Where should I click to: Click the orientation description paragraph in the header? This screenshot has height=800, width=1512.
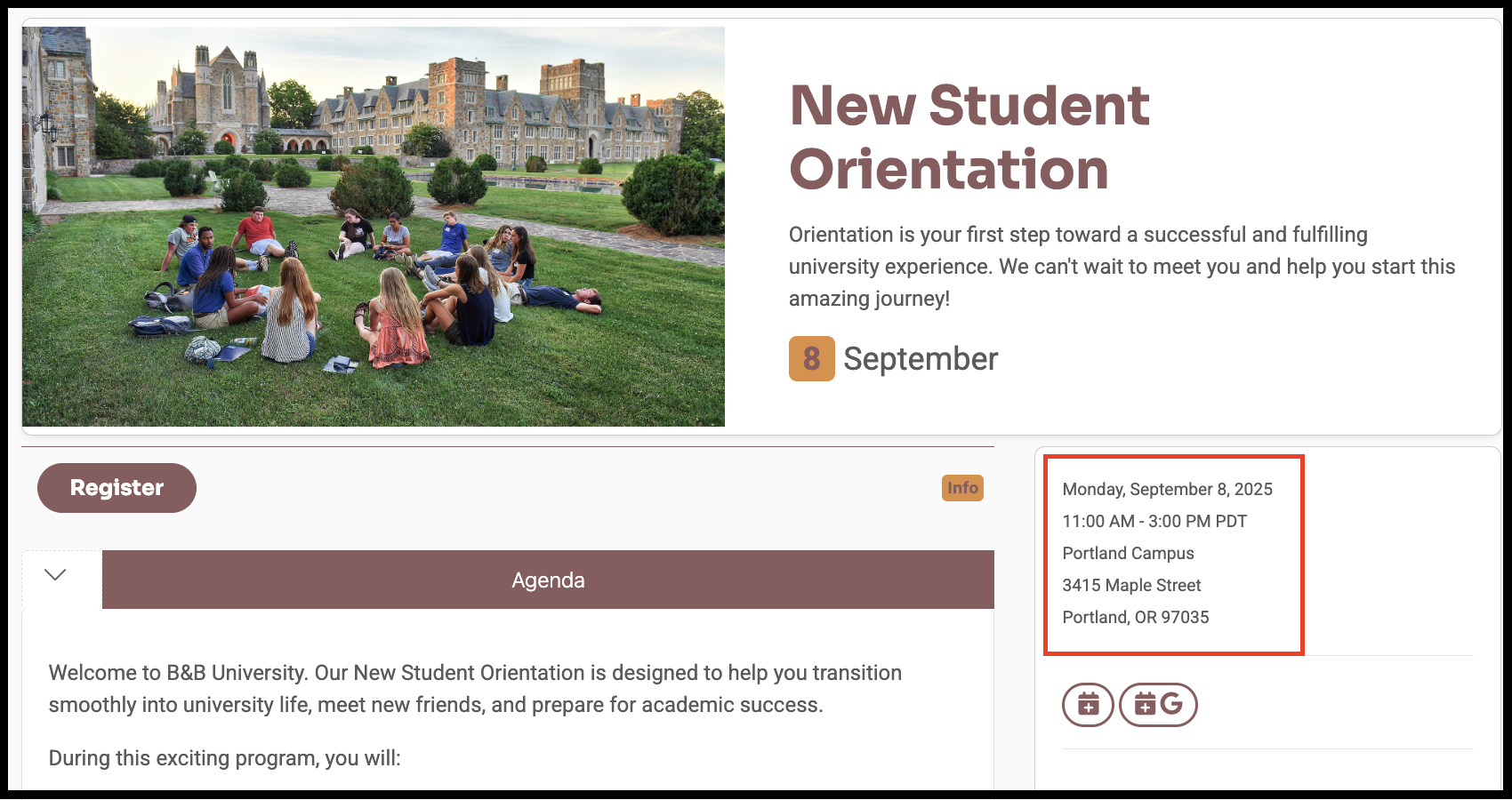pyautogui.click(x=1122, y=267)
